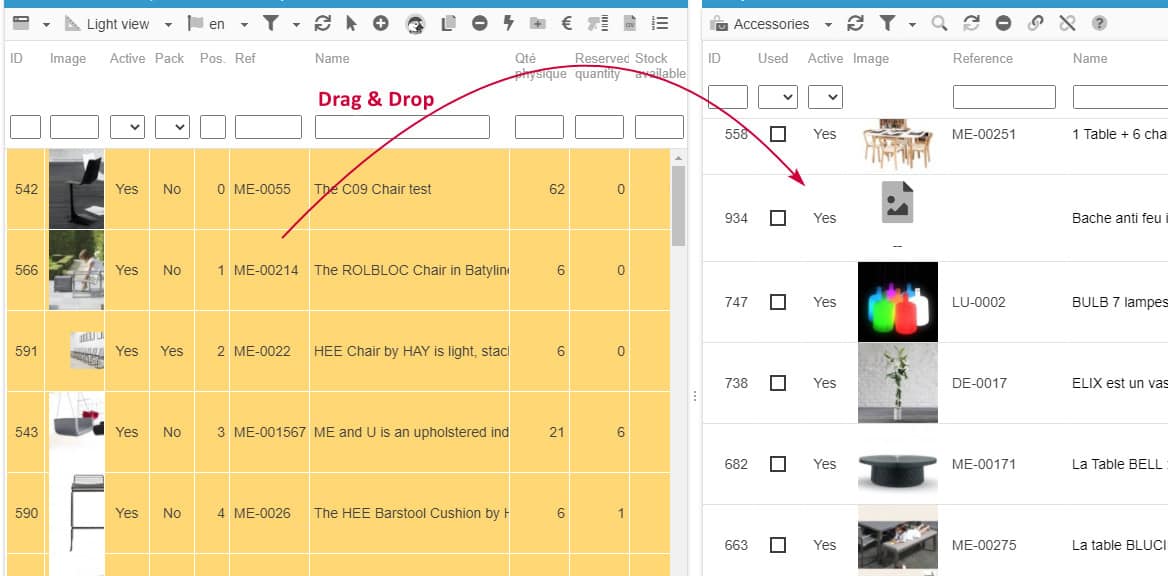The width and height of the screenshot is (1168, 576).
Task: Enable Used checkbox for row 682
Action: tap(778, 464)
